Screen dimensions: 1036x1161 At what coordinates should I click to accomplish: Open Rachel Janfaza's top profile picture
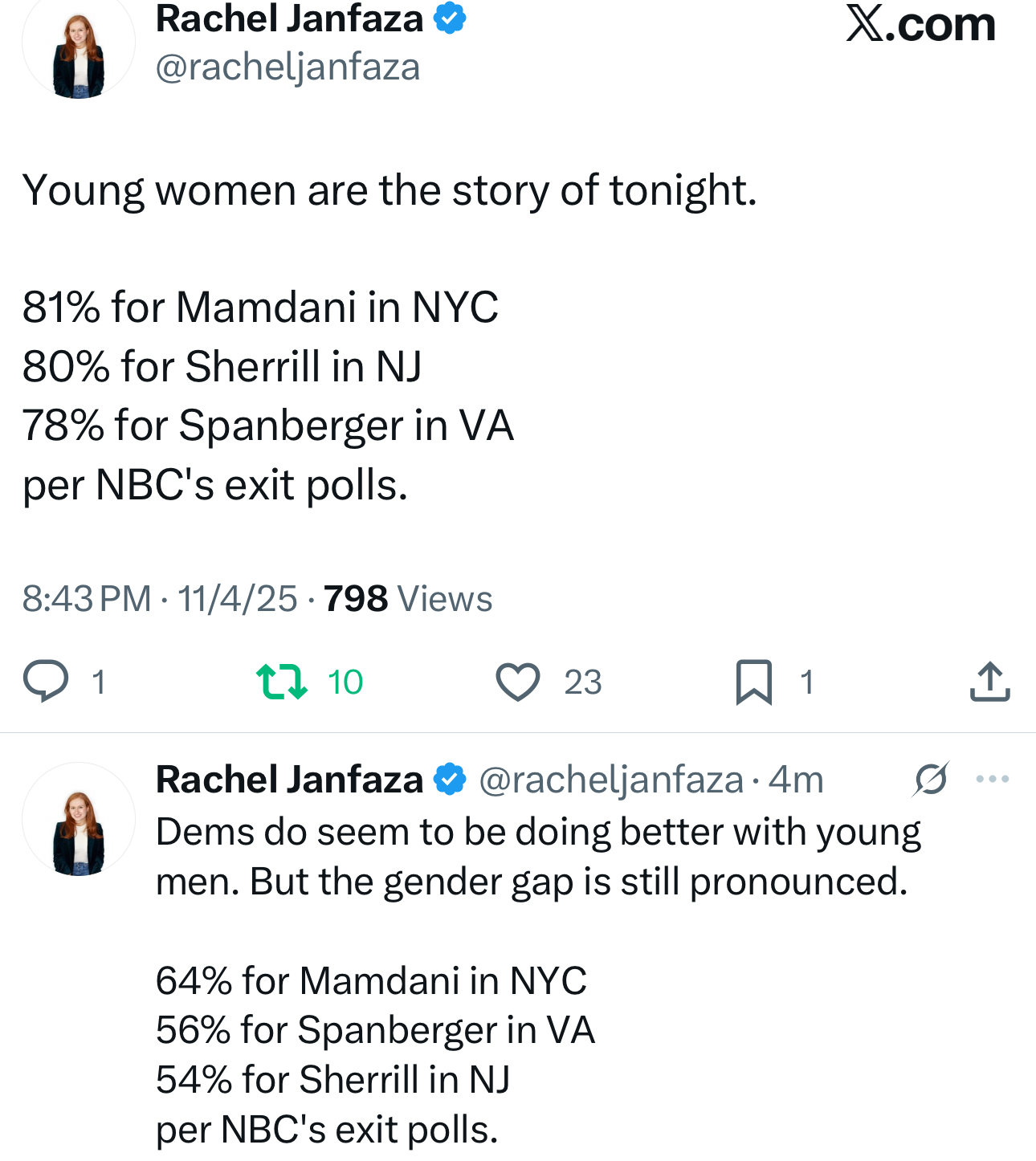pyautogui.click(x=79, y=50)
